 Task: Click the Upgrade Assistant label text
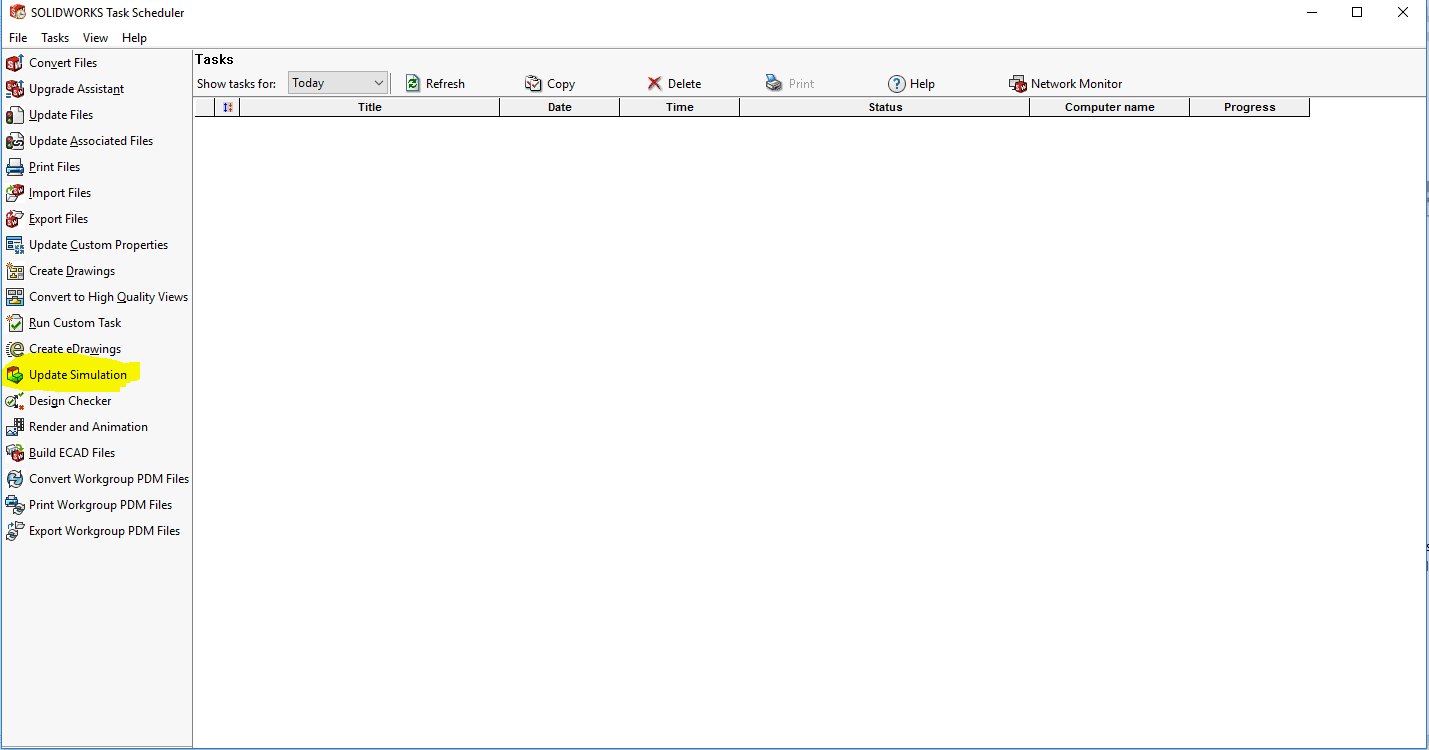coord(77,89)
